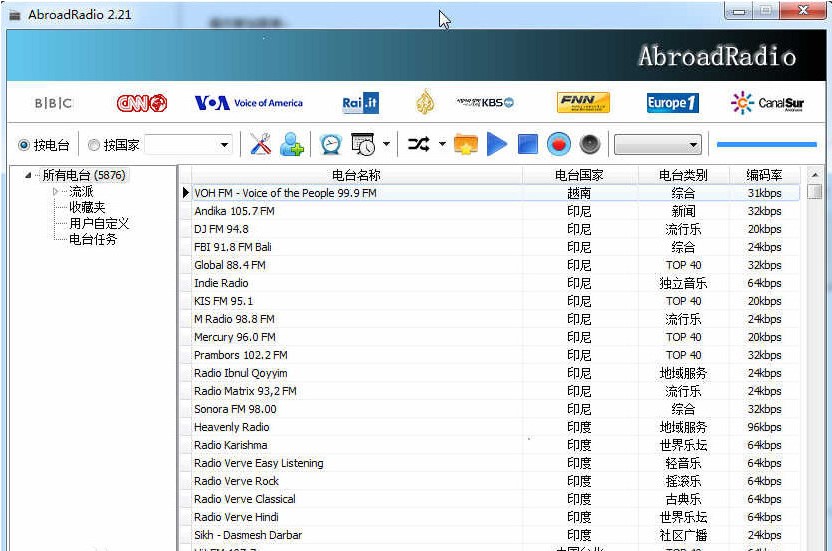Select 收藏夹 in the left tree
832x551 pixels.
coord(87,207)
